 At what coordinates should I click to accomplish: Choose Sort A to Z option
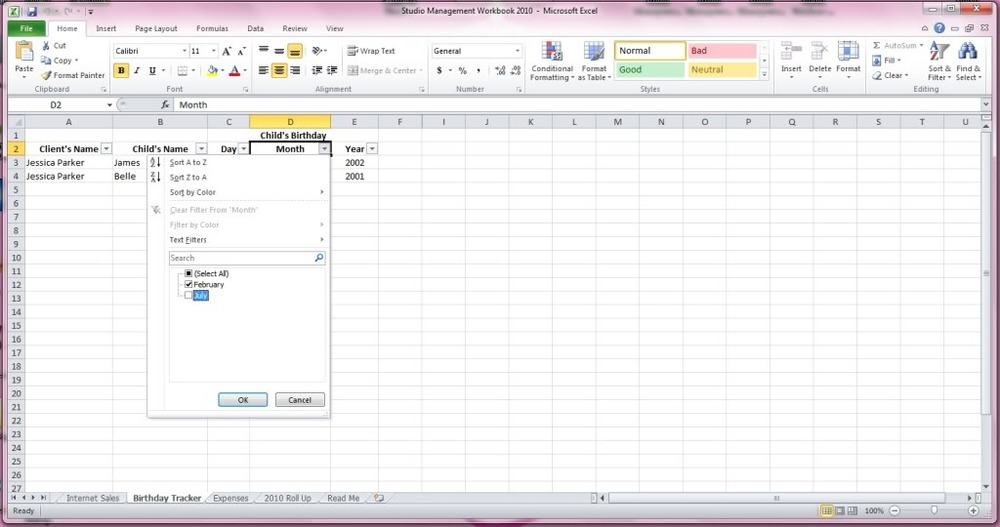click(x=188, y=162)
